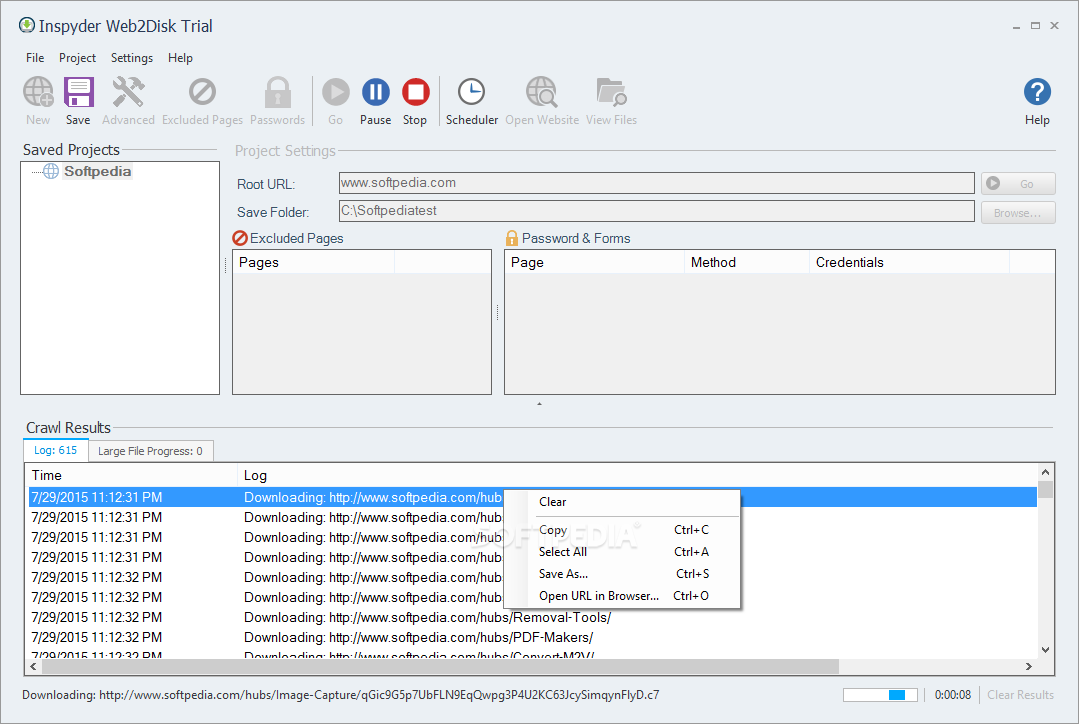Open Help with the blue question mark icon

[1037, 92]
